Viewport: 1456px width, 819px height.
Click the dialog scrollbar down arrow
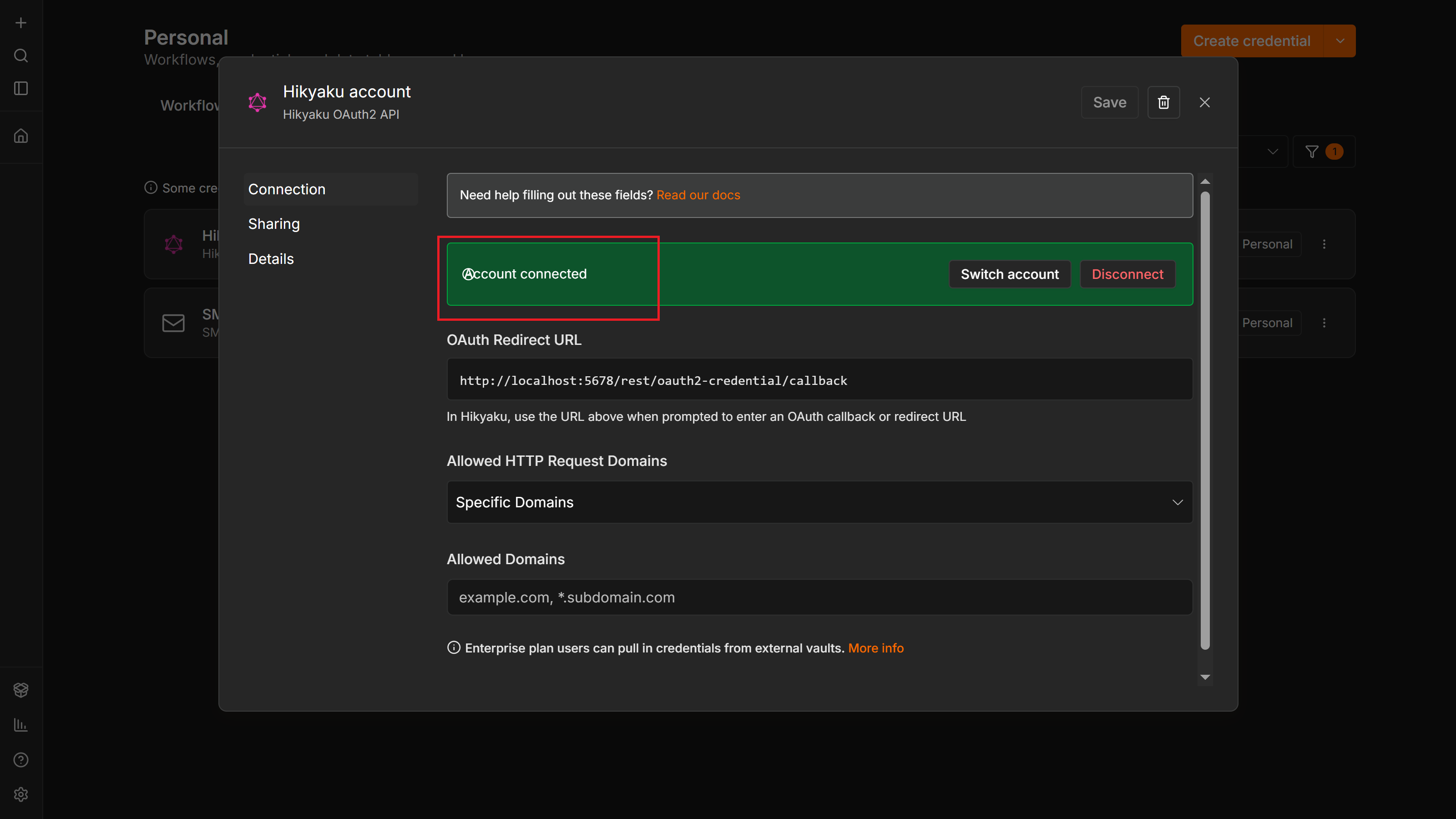point(1205,677)
